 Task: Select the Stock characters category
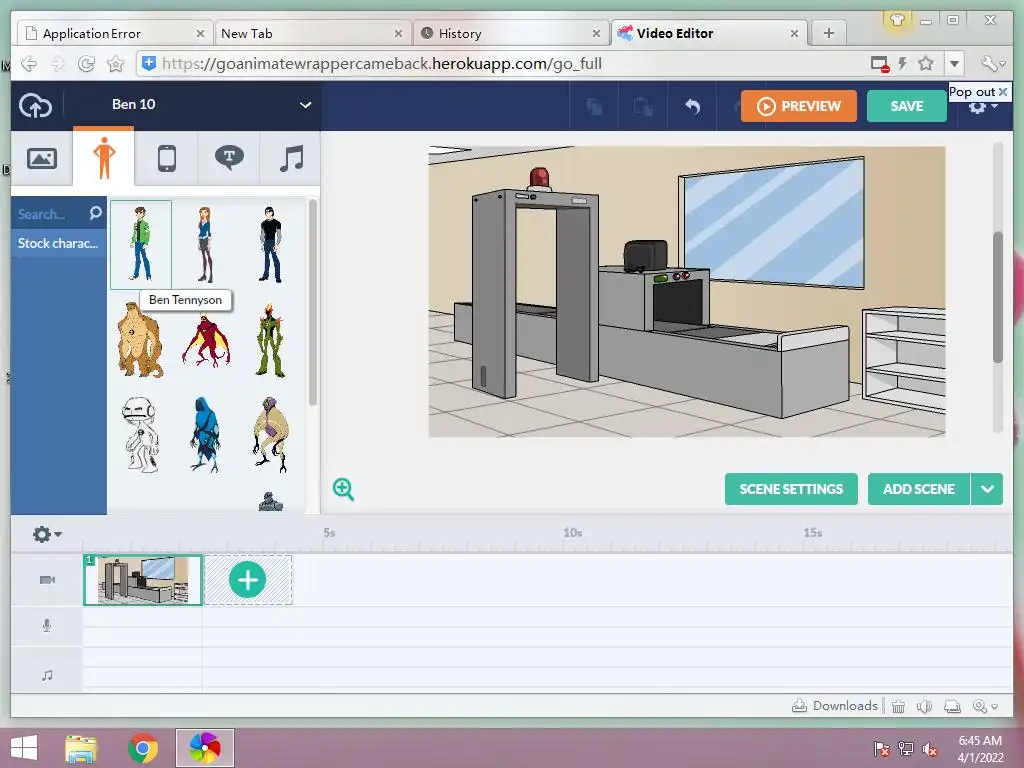[x=58, y=243]
